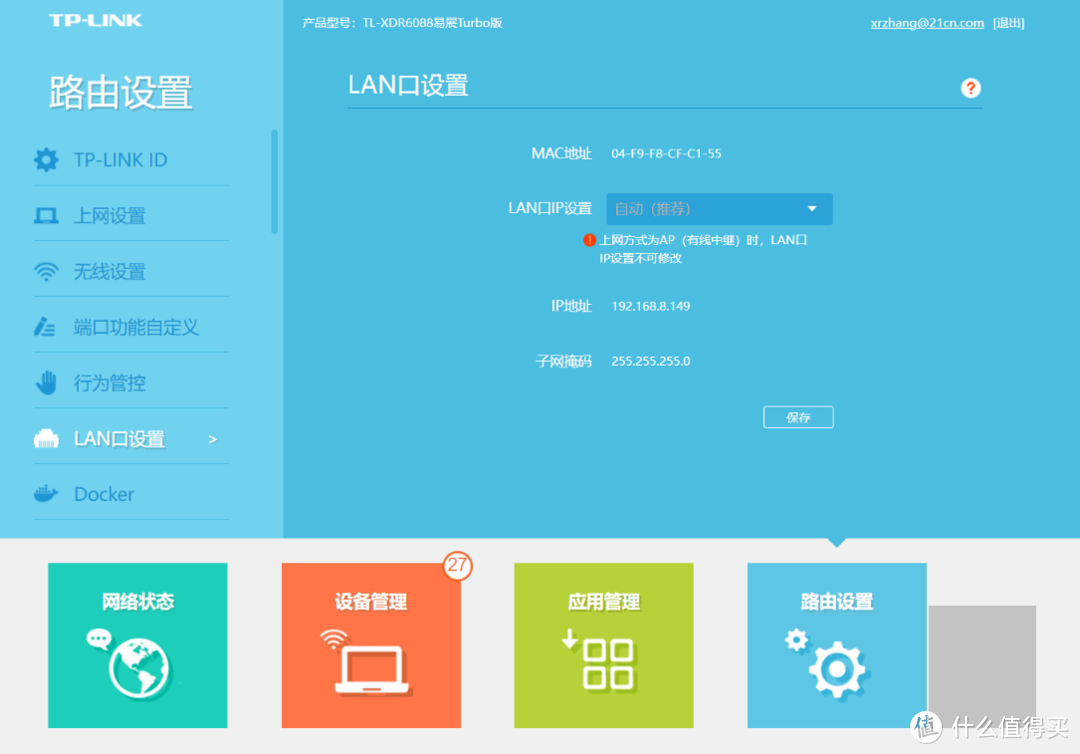Select the 无线设置 Wi-Fi signal icon
1080x754 pixels.
click(46, 270)
